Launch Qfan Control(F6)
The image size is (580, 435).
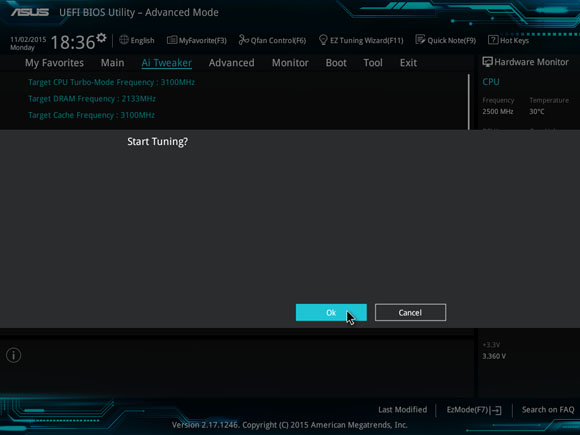pyautogui.click(x=272, y=40)
